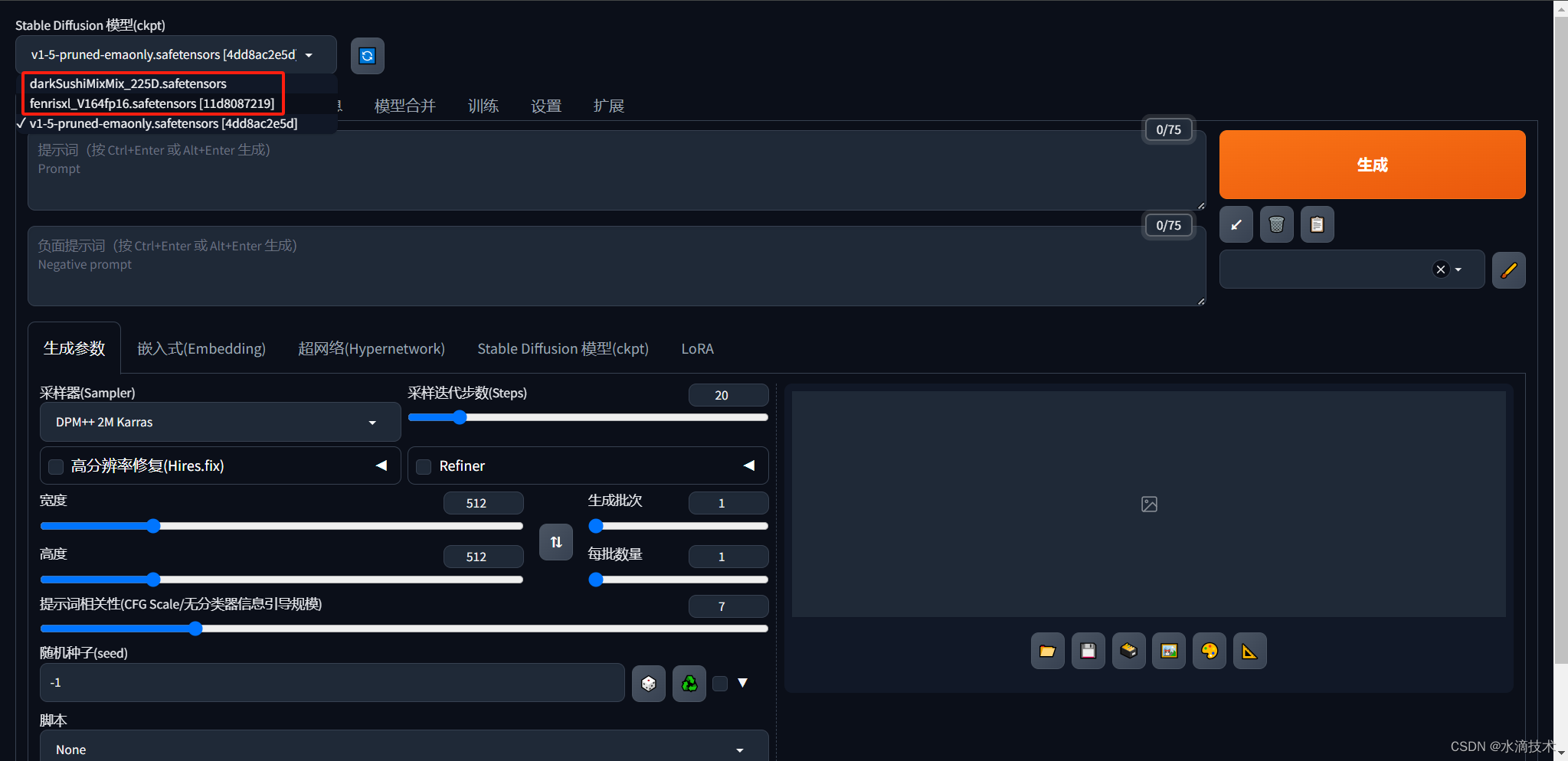Click the clipboard paste icon
Viewport: 1568px width, 761px height.
1318,224
